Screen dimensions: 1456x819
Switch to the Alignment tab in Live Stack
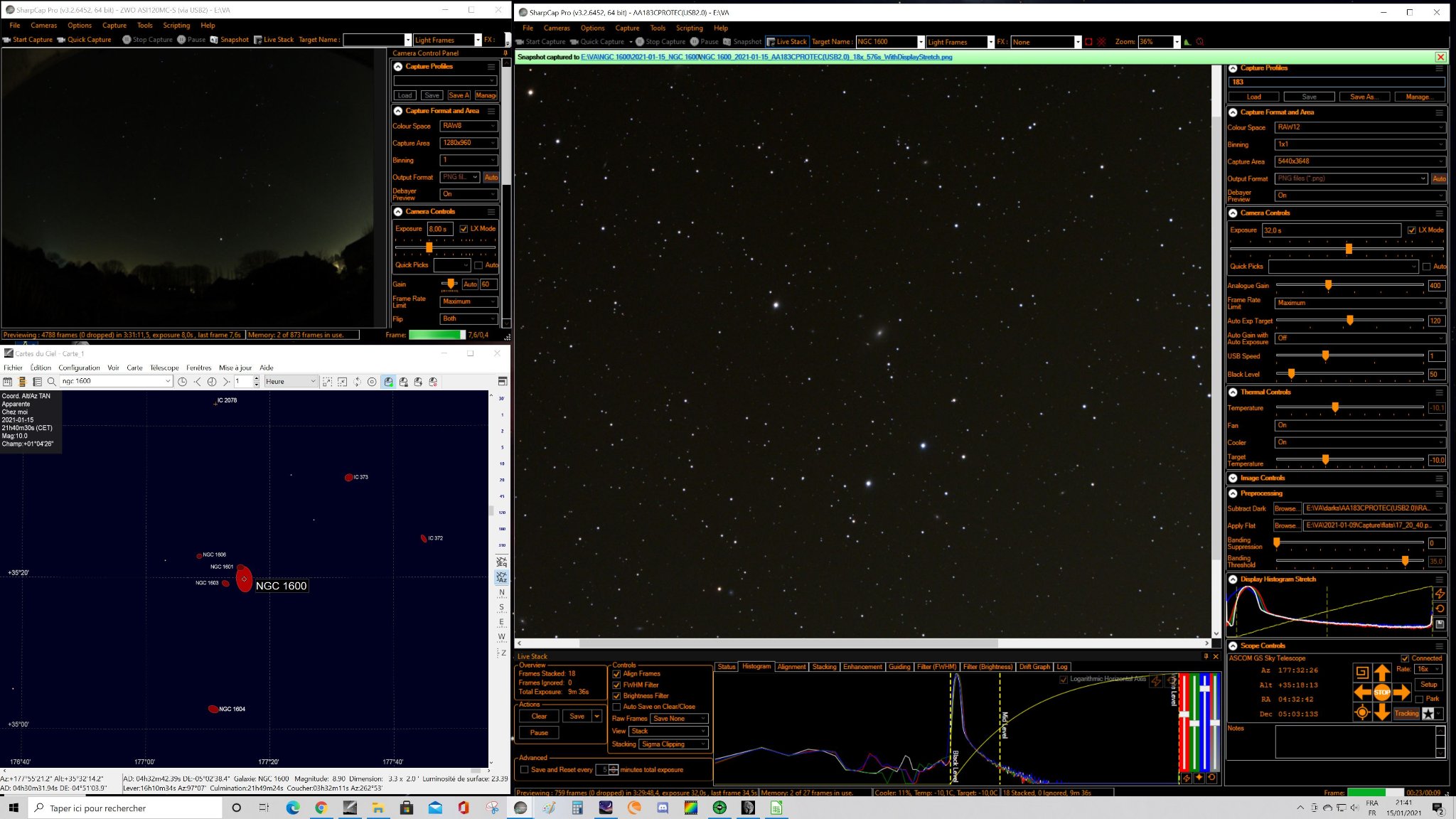tap(791, 667)
